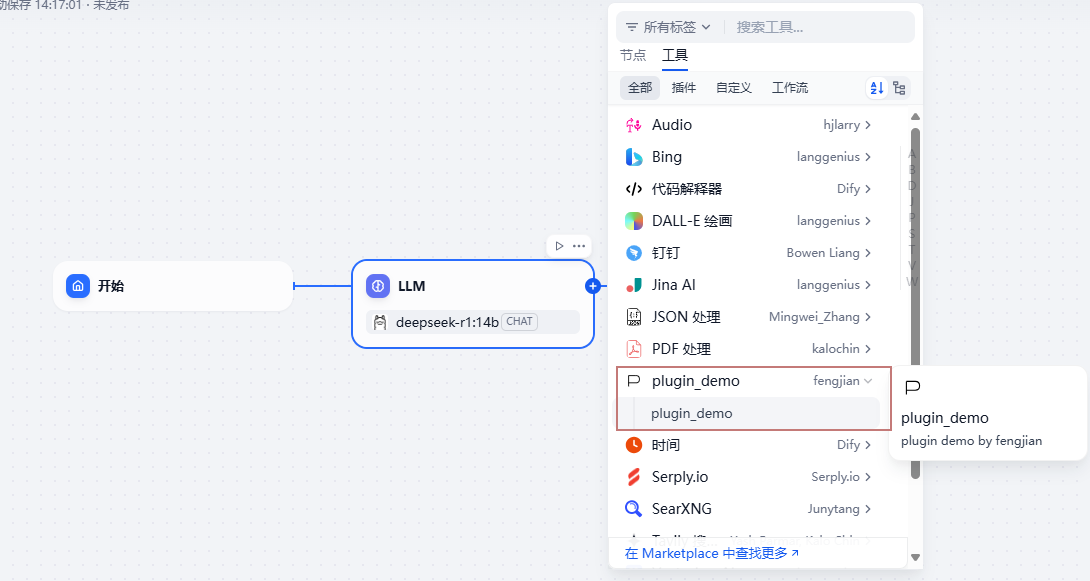The image size is (1090, 581).
Task: Expand the JSON 处理 tool group
Action: coord(868,317)
